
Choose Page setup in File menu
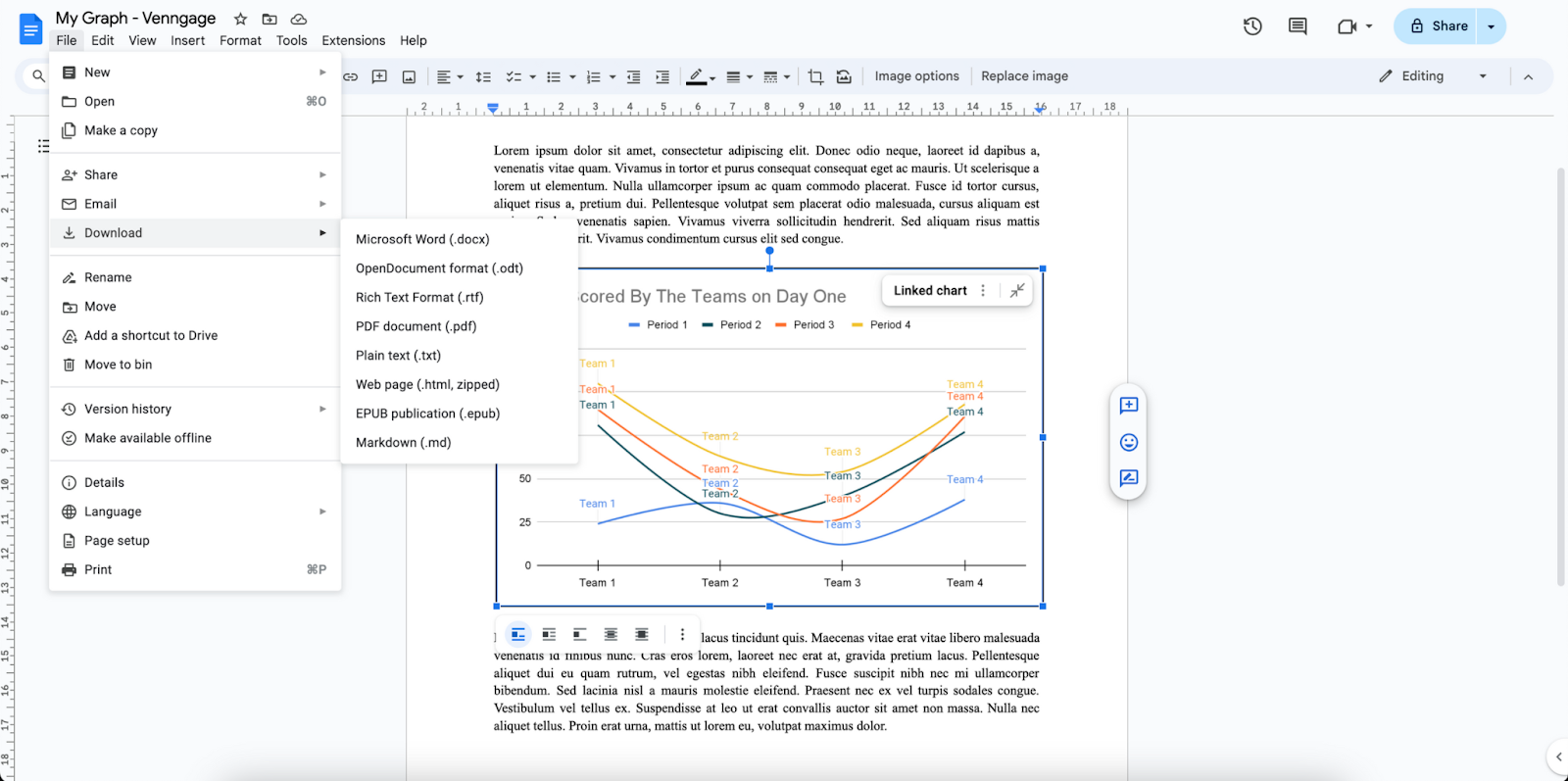pyautogui.click(x=195, y=541)
